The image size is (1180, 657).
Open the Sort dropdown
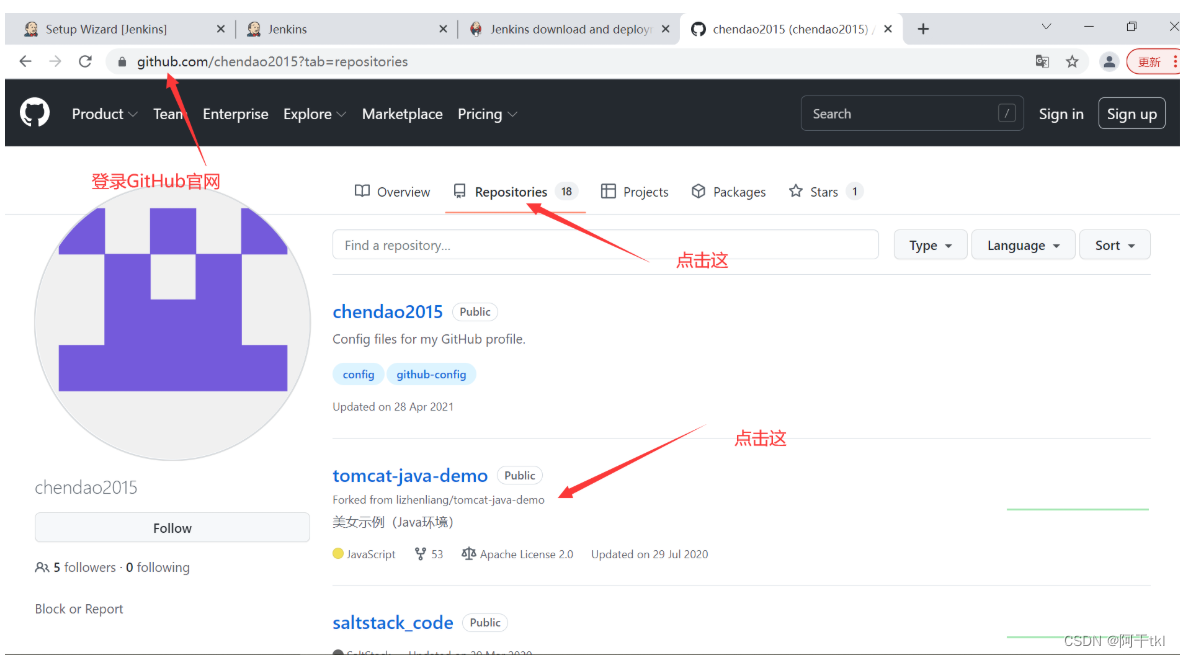pyautogui.click(x=1115, y=245)
